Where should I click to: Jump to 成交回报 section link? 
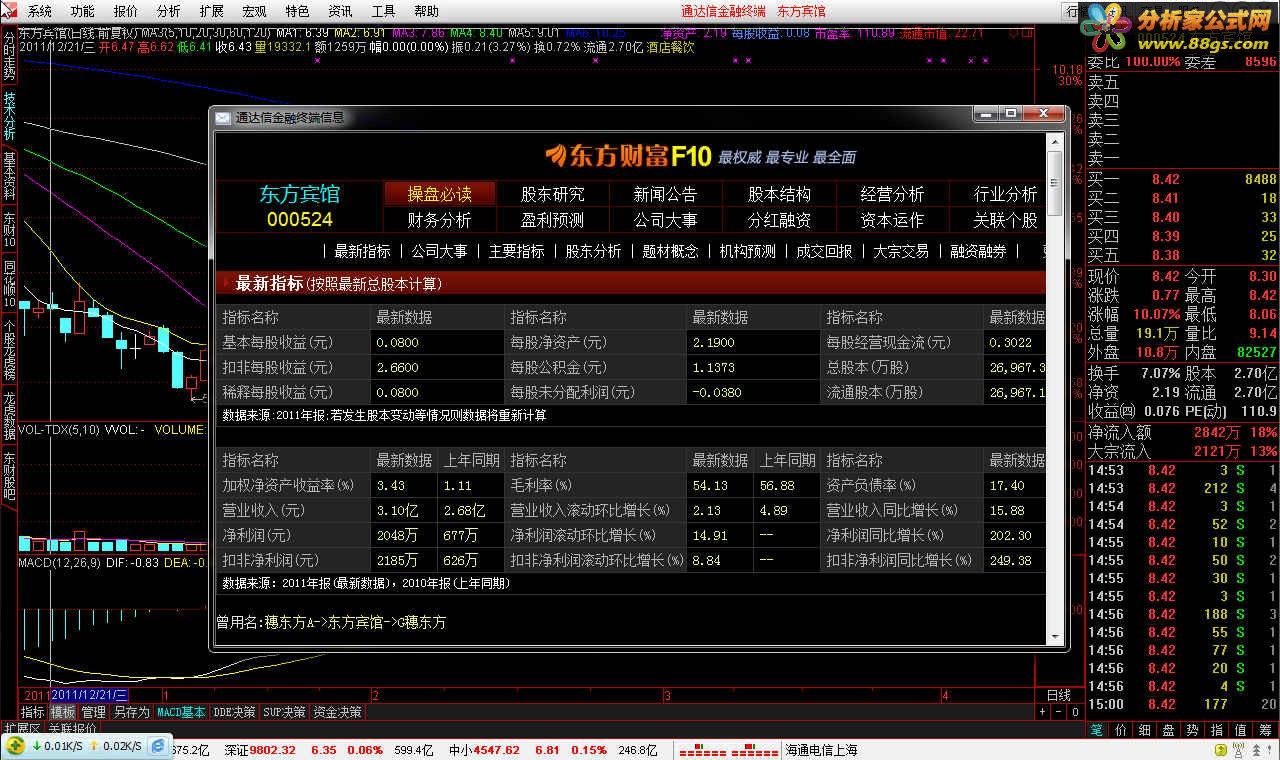[x=824, y=251]
